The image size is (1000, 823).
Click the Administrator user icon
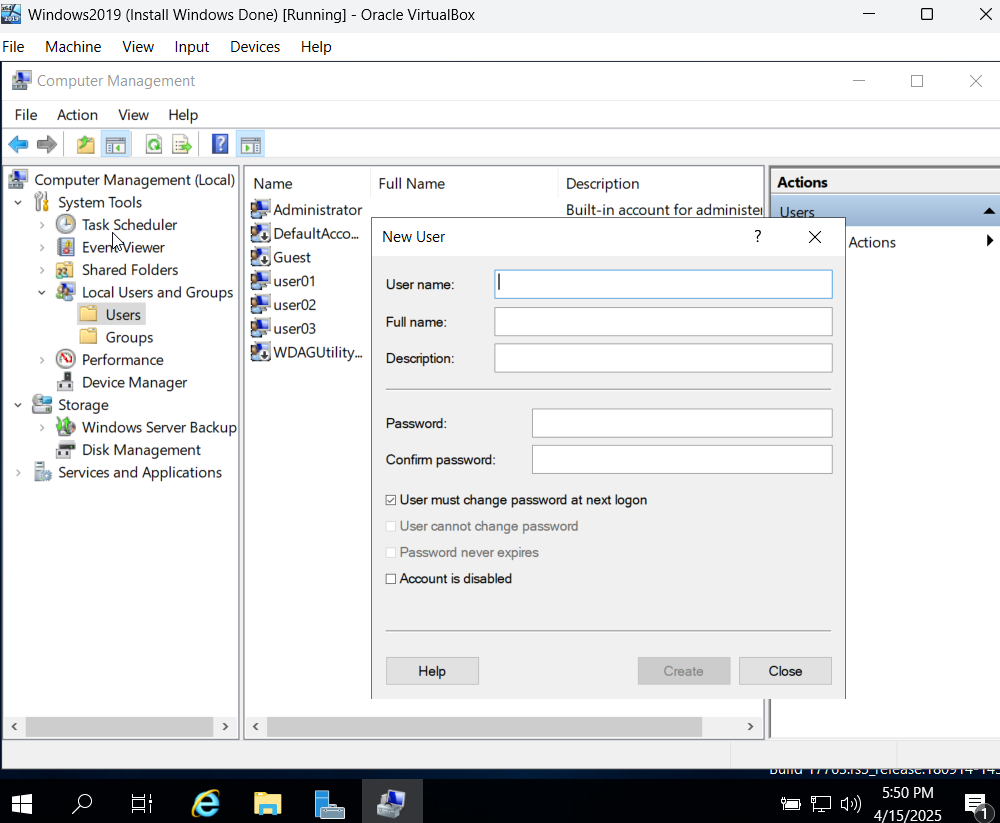pos(260,209)
